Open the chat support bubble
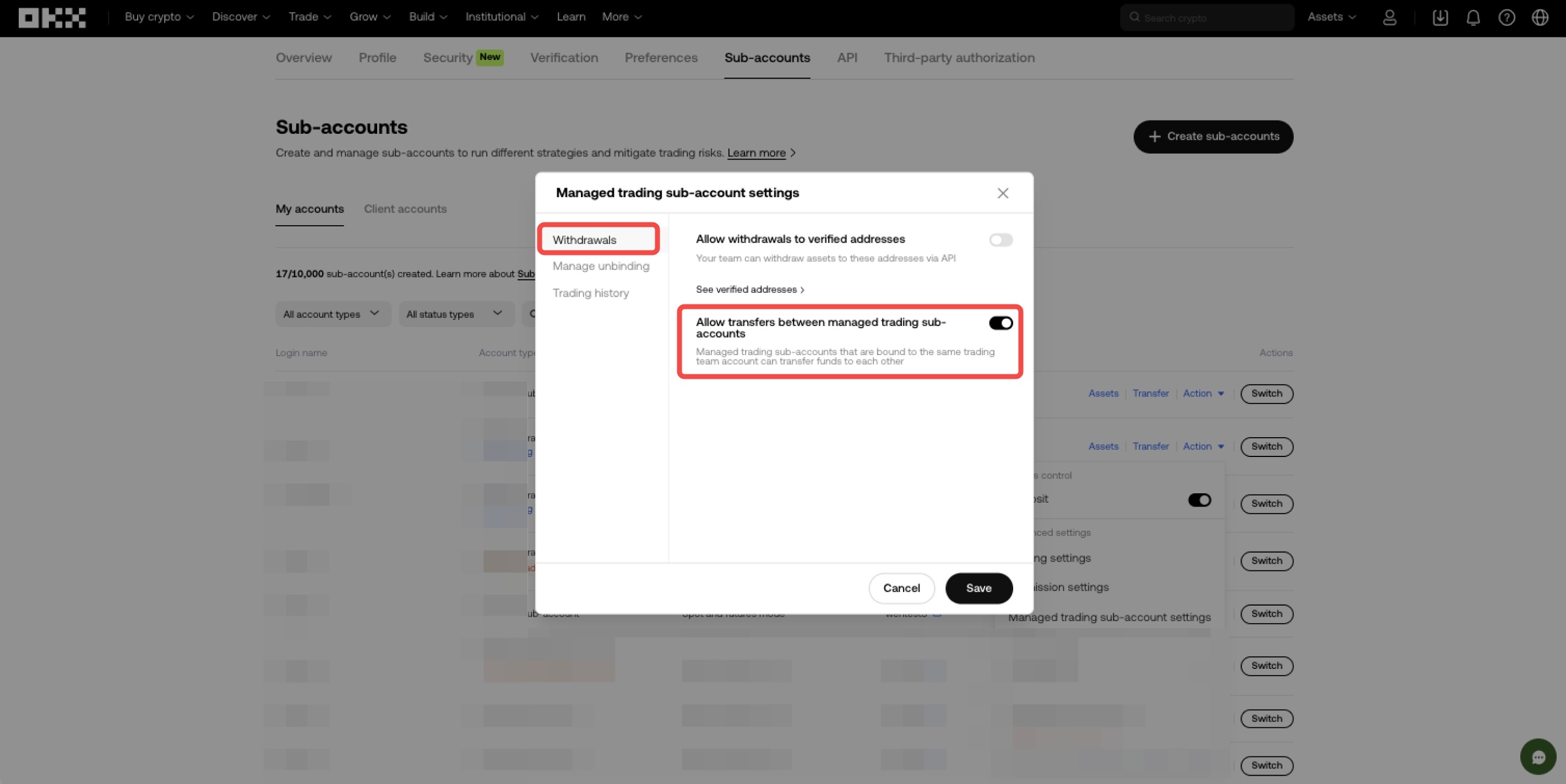Image resolution: width=1566 pixels, height=784 pixels. click(x=1538, y=756)
